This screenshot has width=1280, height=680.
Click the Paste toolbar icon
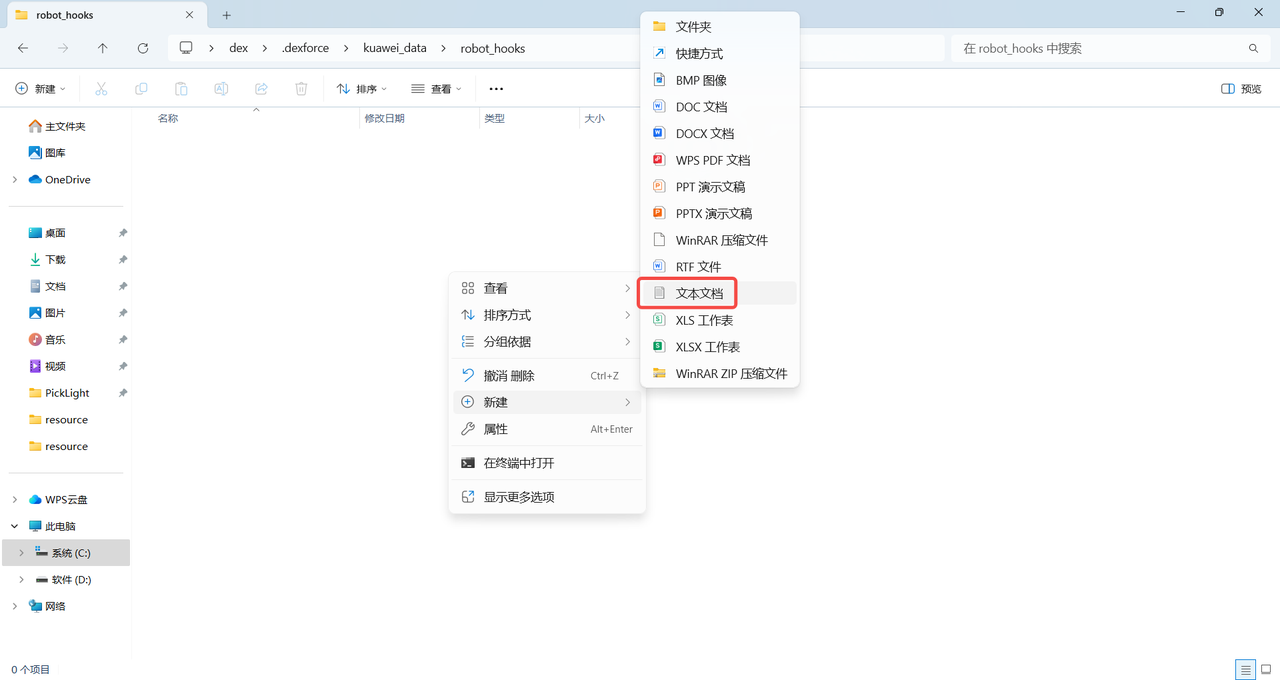(x=180, y=88)
